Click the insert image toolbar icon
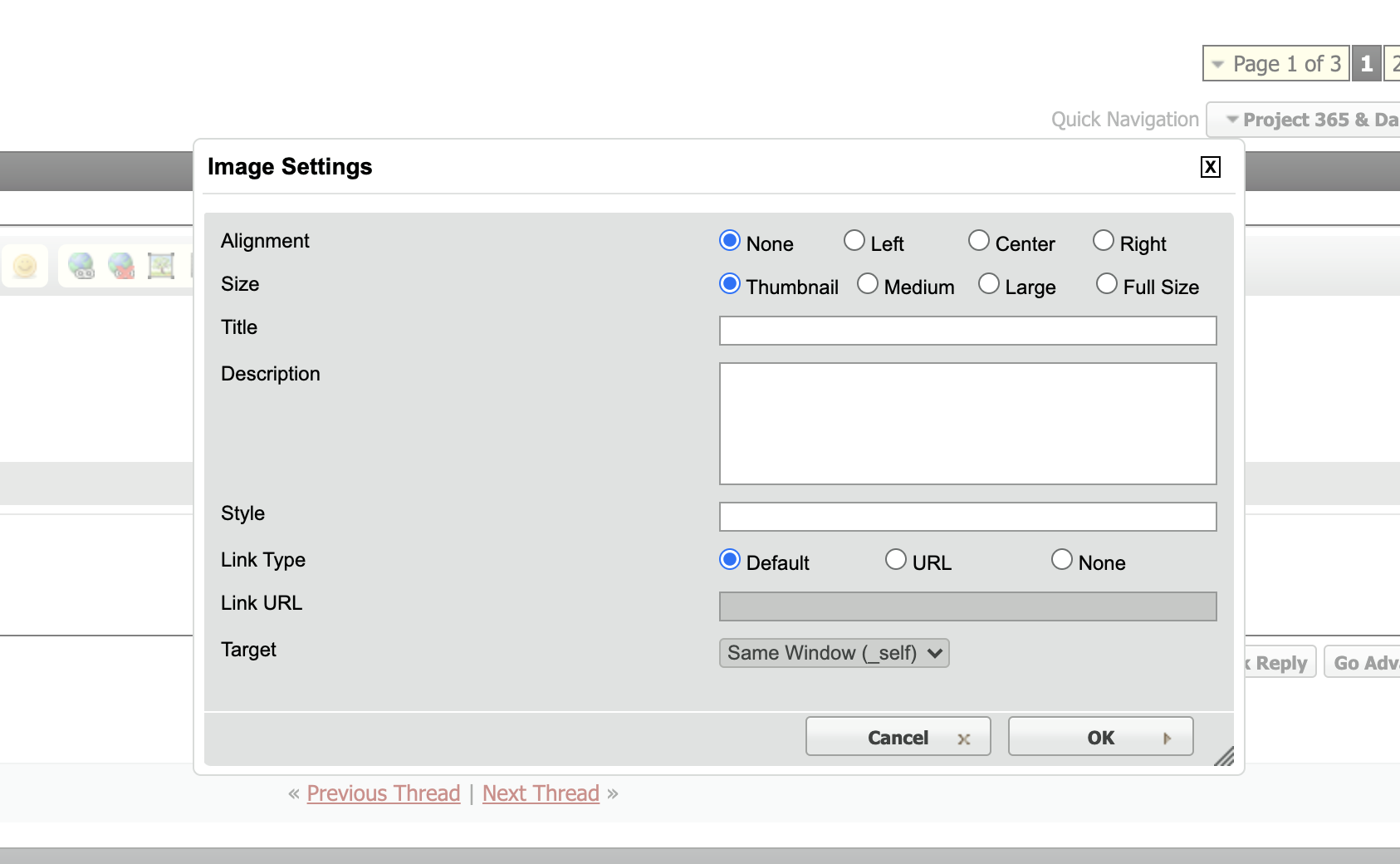Screen dimensions: 1400x864 (x=160, y=266)
